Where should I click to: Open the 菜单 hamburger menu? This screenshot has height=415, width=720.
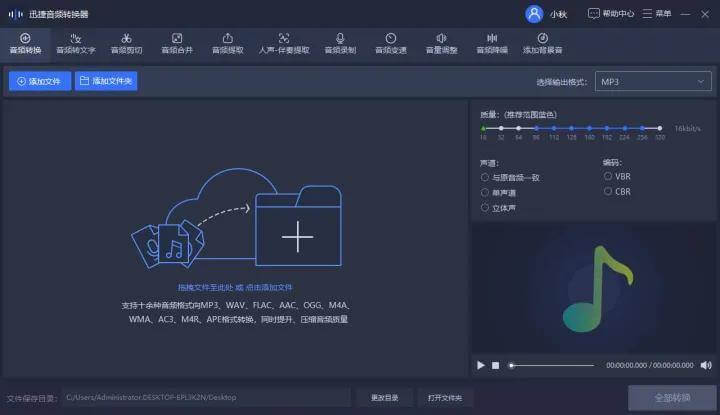click(x=657, y=14)
